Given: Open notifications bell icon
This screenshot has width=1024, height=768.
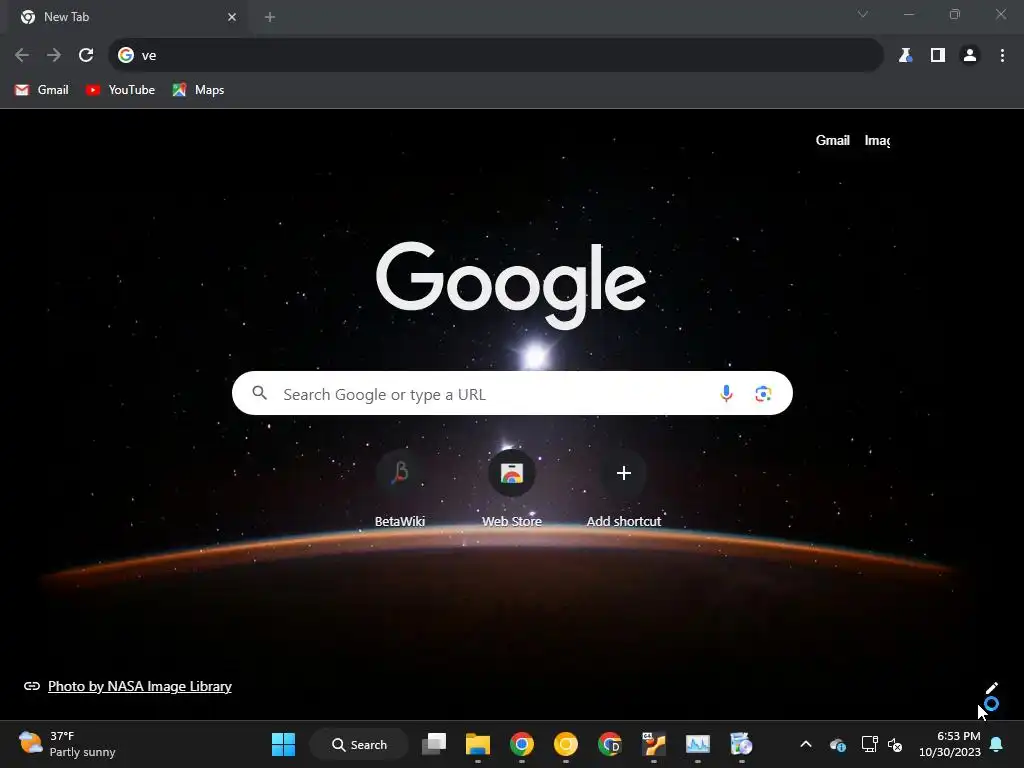Looking at the screenshot, I should click(x=997, y=744).
